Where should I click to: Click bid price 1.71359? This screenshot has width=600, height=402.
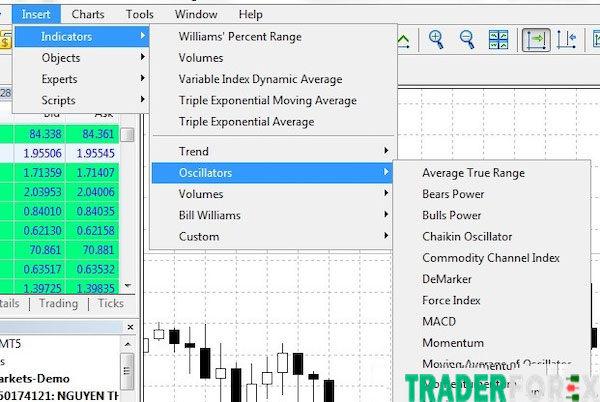point(42,173)
